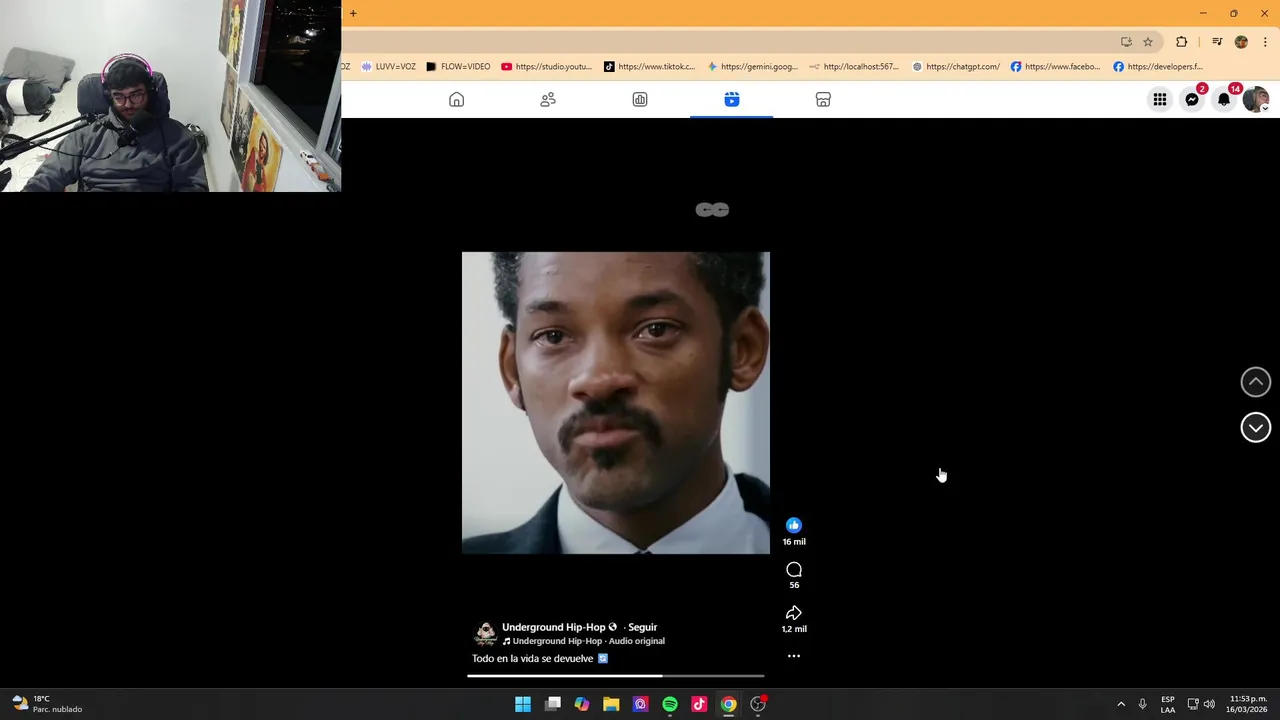The height and width of the screenshot is (720, 1280).
Task: Open Task View in taskbar
Action: pos(553,704)
